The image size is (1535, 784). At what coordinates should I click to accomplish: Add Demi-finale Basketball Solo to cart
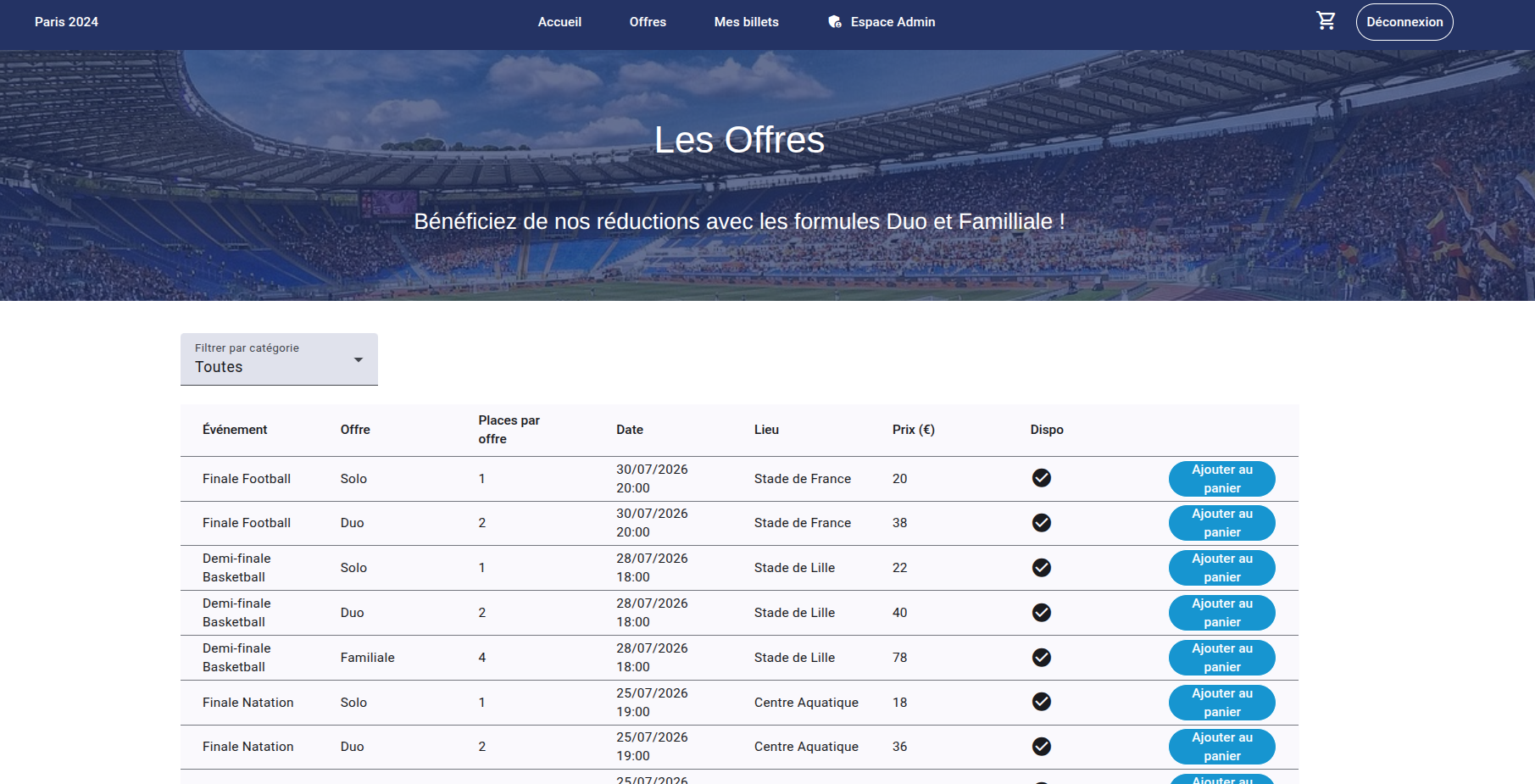[1221, 568]
